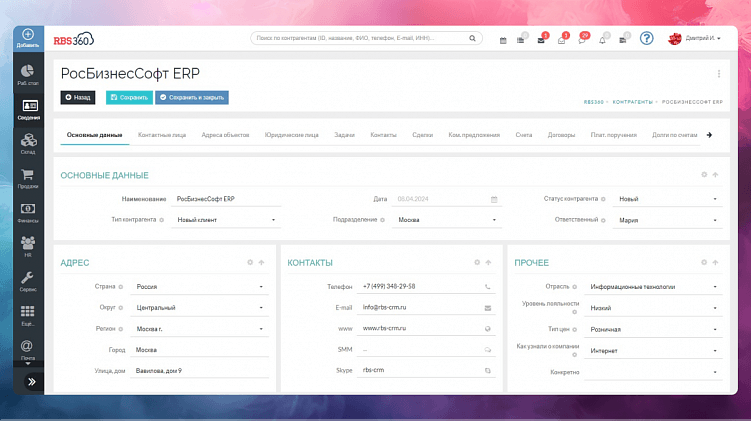Open the notifications bell icon
Screen dimensions: 751x421
(603, 40)
